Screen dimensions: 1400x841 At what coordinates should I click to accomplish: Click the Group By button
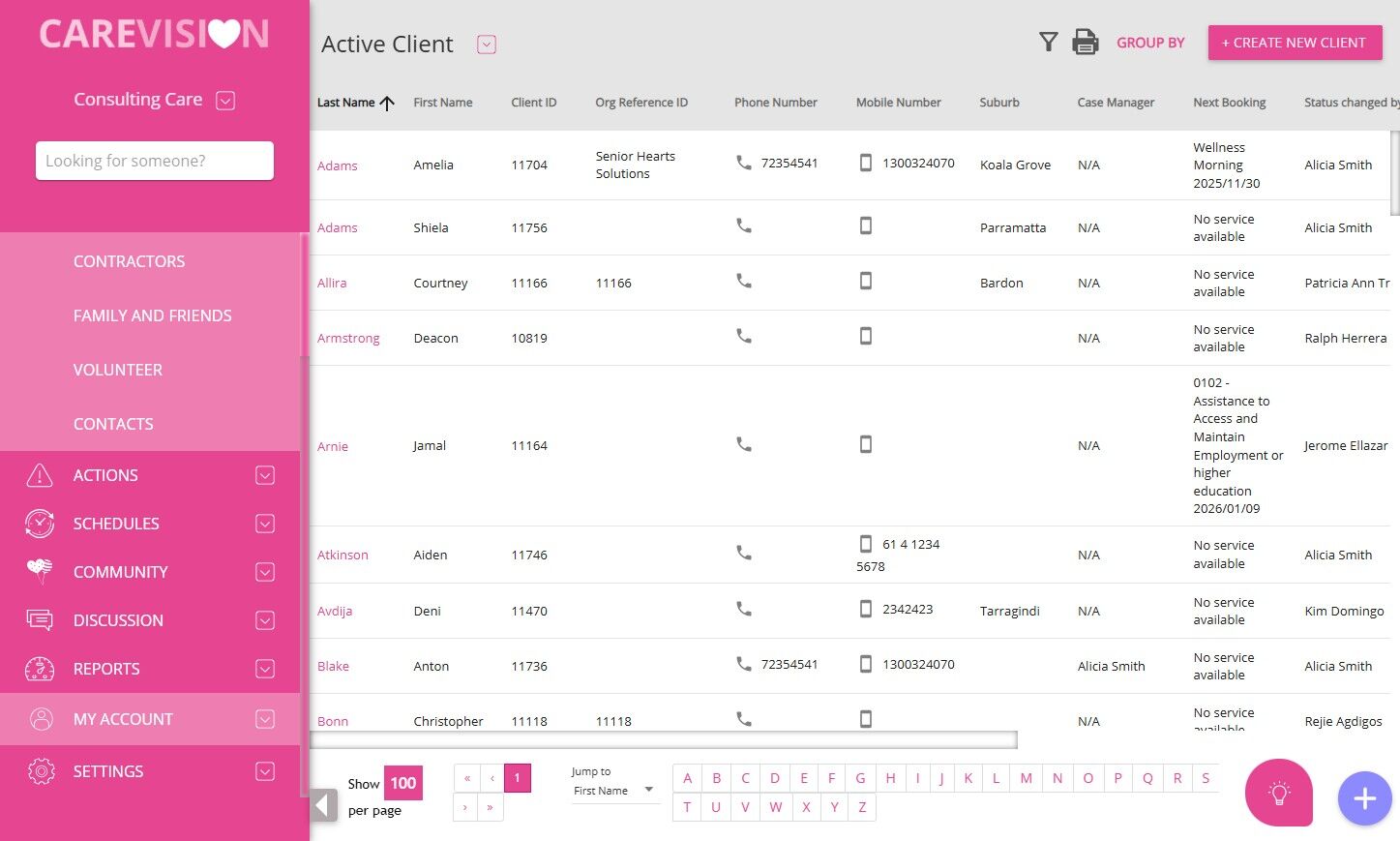(x=1150, y=43)
